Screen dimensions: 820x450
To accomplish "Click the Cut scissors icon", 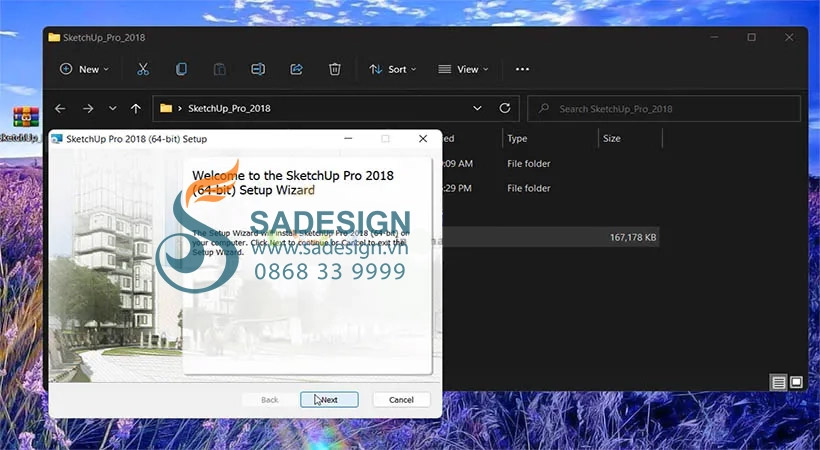I will coord(143,69).
